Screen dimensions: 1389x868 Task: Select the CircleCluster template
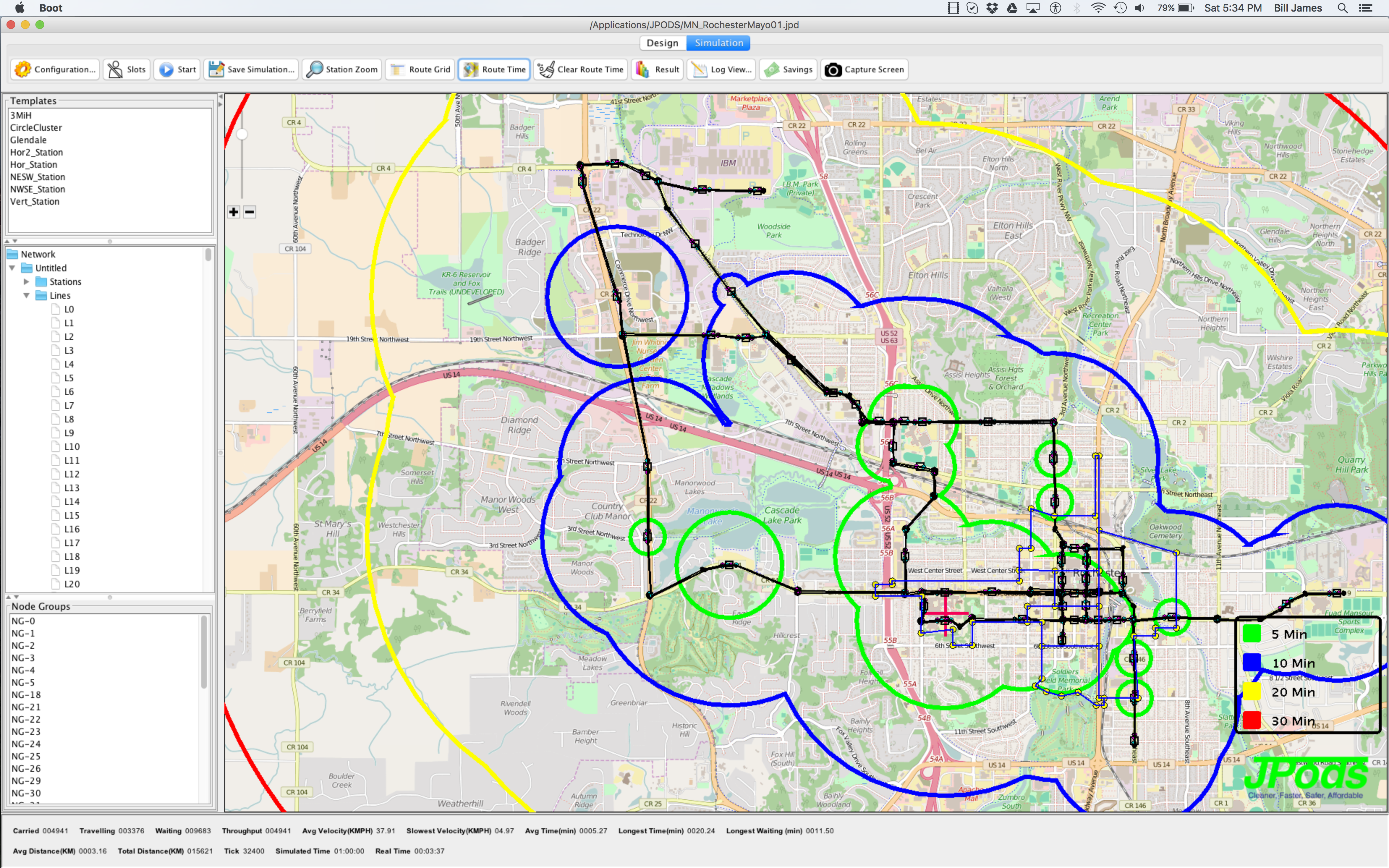(x=36, y=127)
